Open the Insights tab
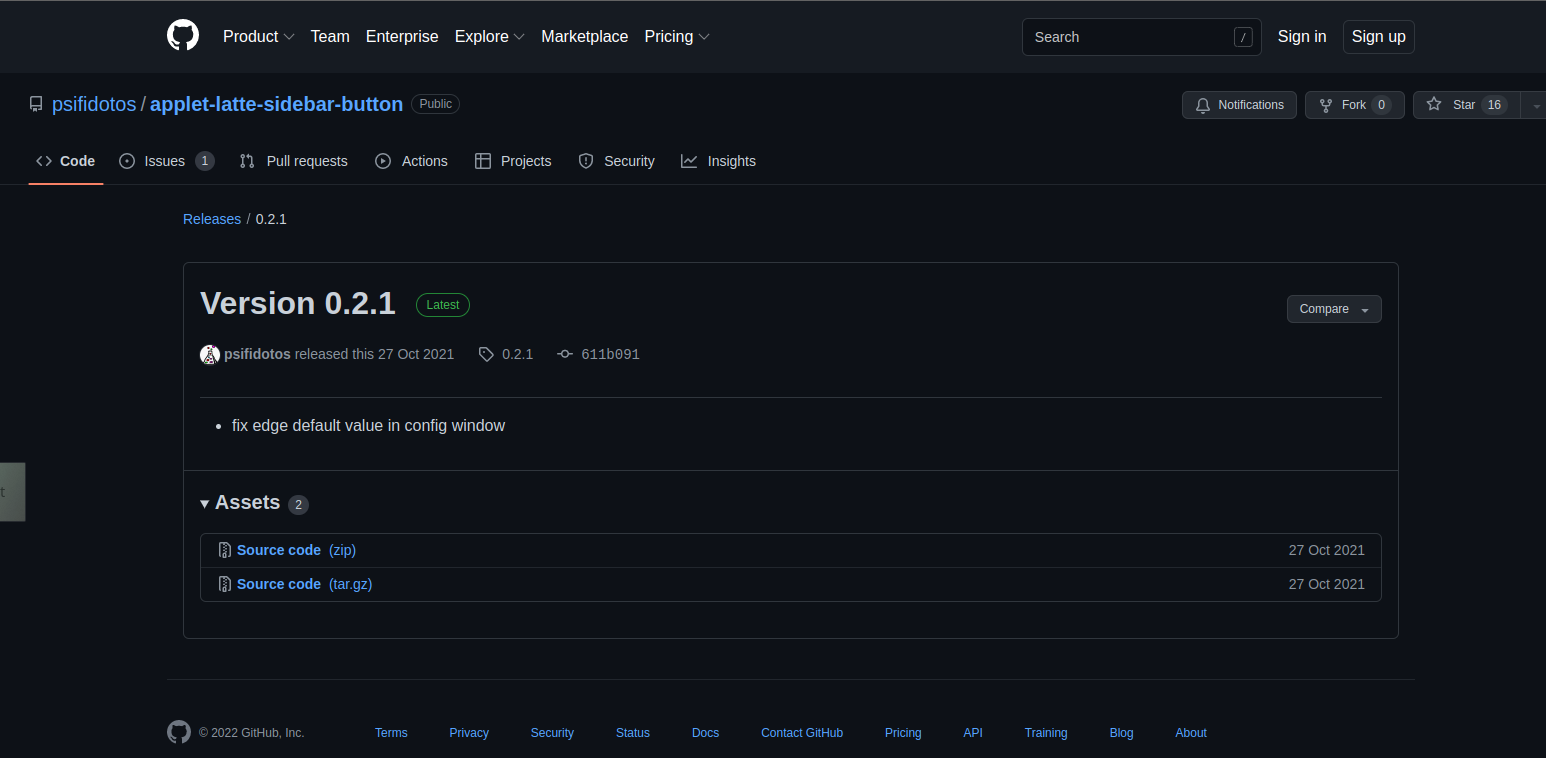1546x758 pixels. [x=718, y=161]
